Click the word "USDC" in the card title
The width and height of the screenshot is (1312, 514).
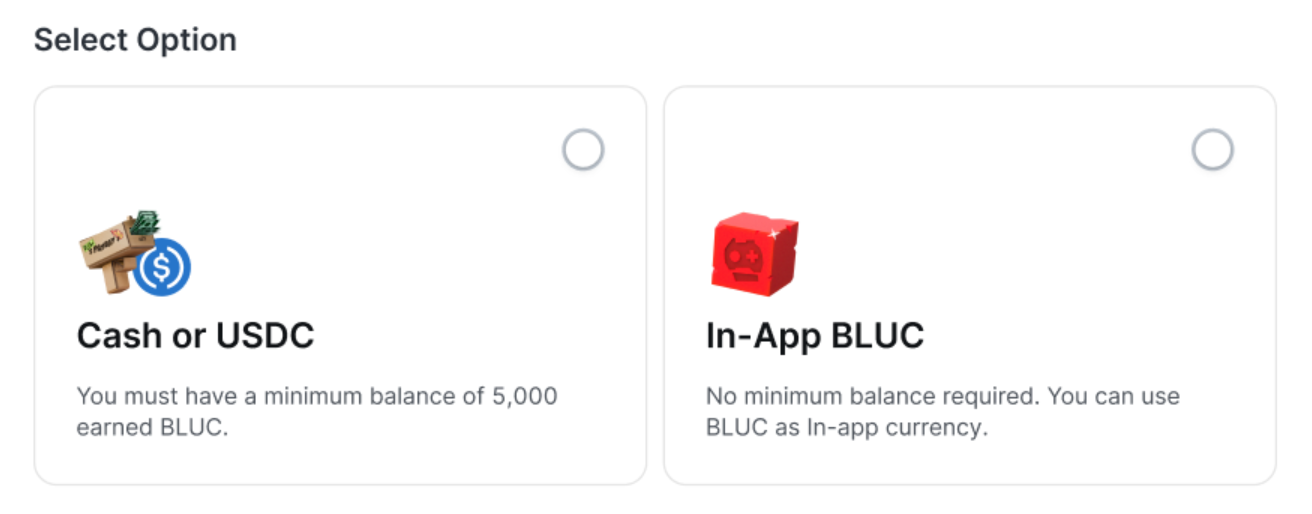265,336
